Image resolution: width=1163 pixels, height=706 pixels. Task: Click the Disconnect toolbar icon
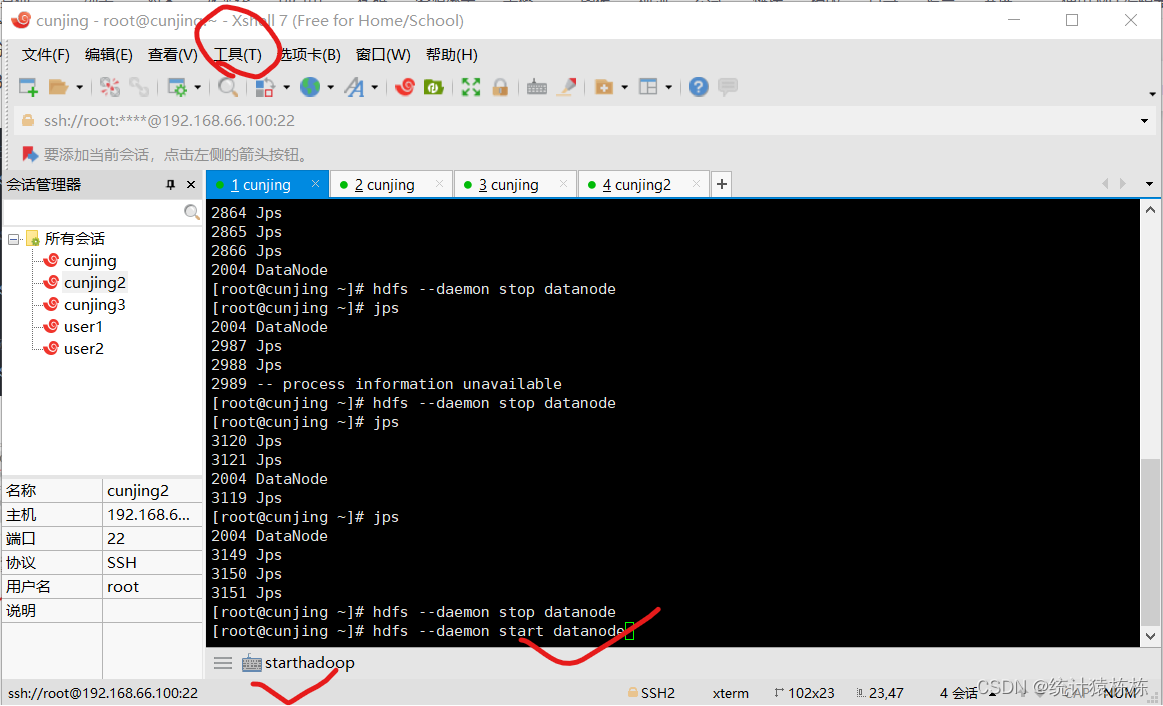coord(110,87)
